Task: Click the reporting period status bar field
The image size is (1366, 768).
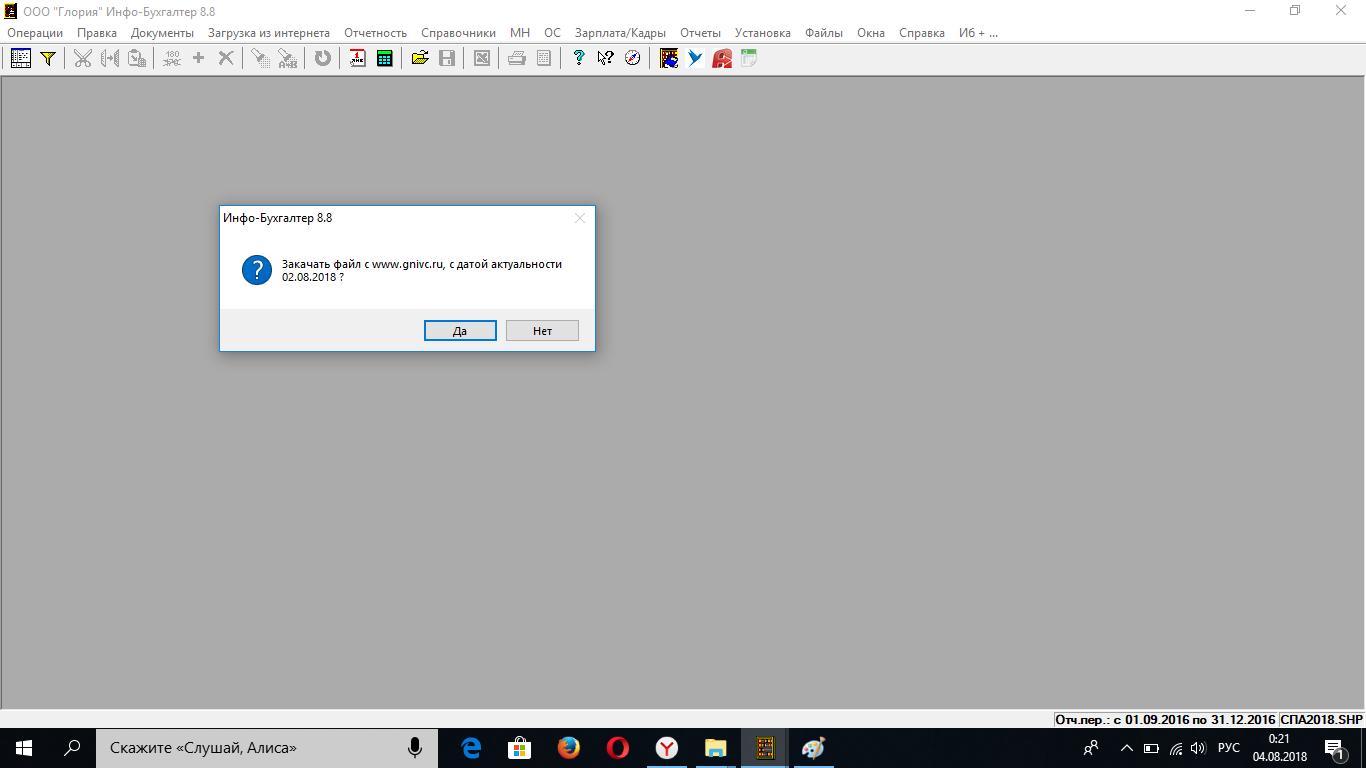Action: [x=1166, y=719]
